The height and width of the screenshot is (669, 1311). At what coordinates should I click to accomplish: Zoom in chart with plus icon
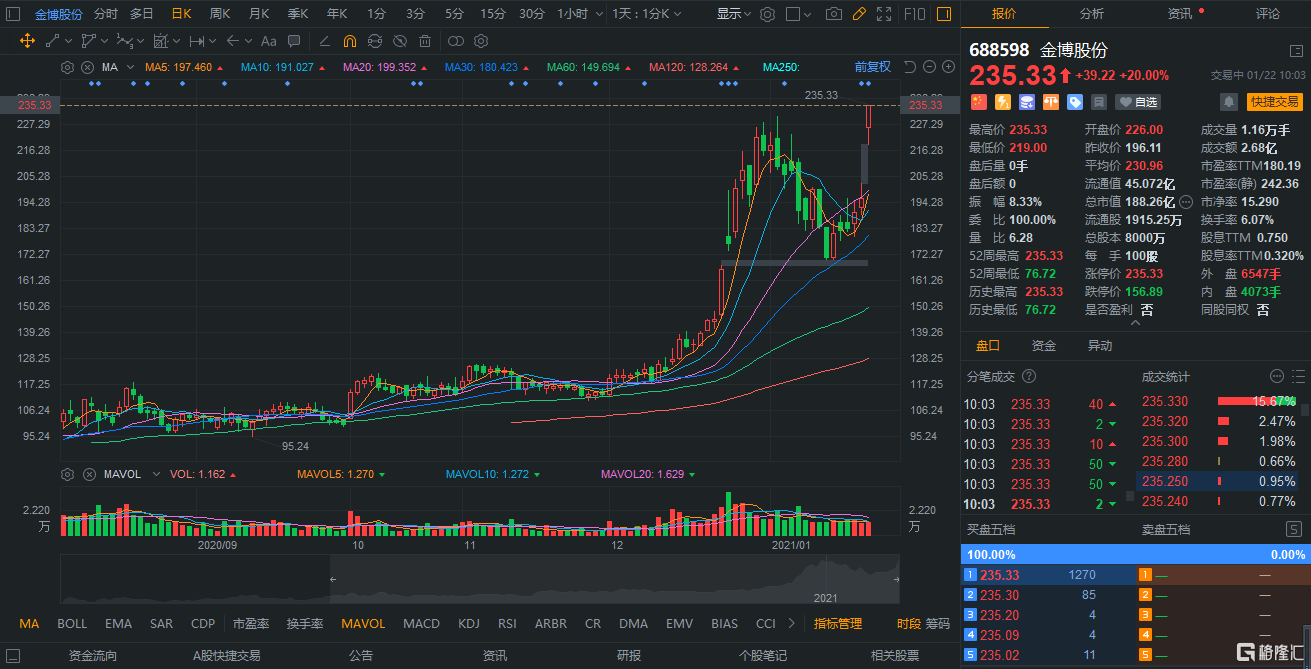[x=948, y=67]
